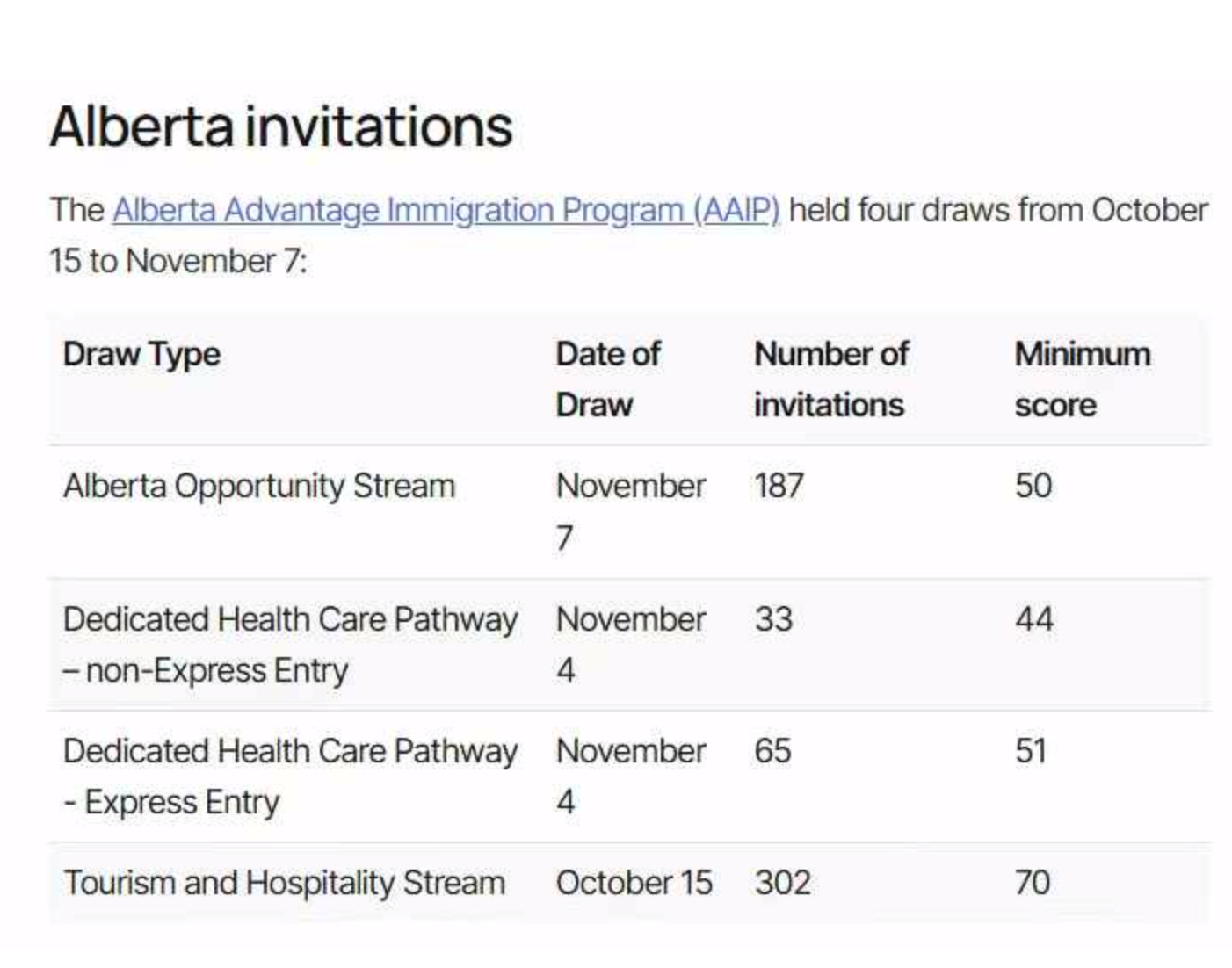This screenshot has height=968, width=1232.
Task: Click the 302 invitations value
Action: pos(783,883)
